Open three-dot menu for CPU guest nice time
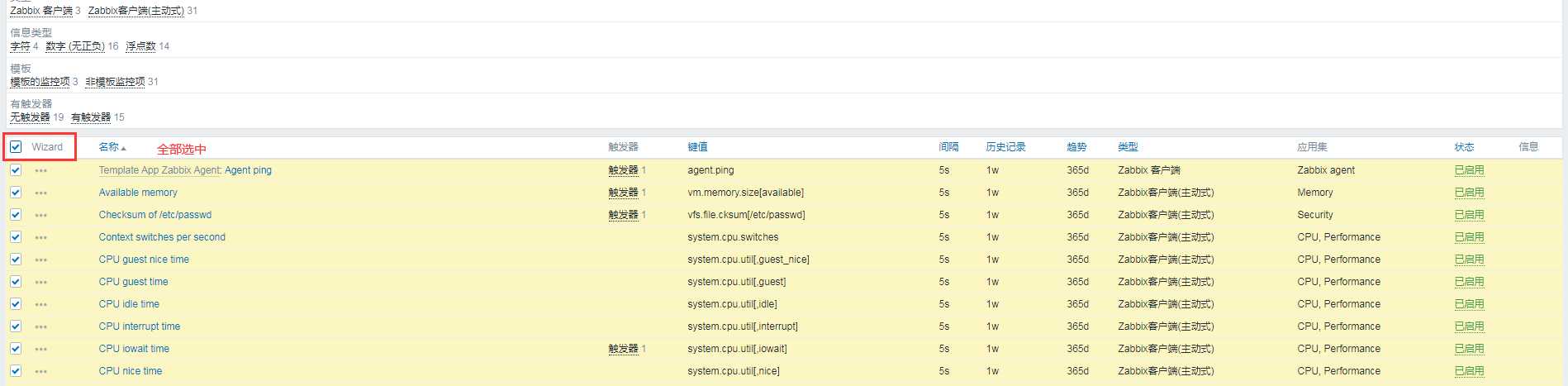The width and height of the screenshot is (1568, 386). coord(41,260)
